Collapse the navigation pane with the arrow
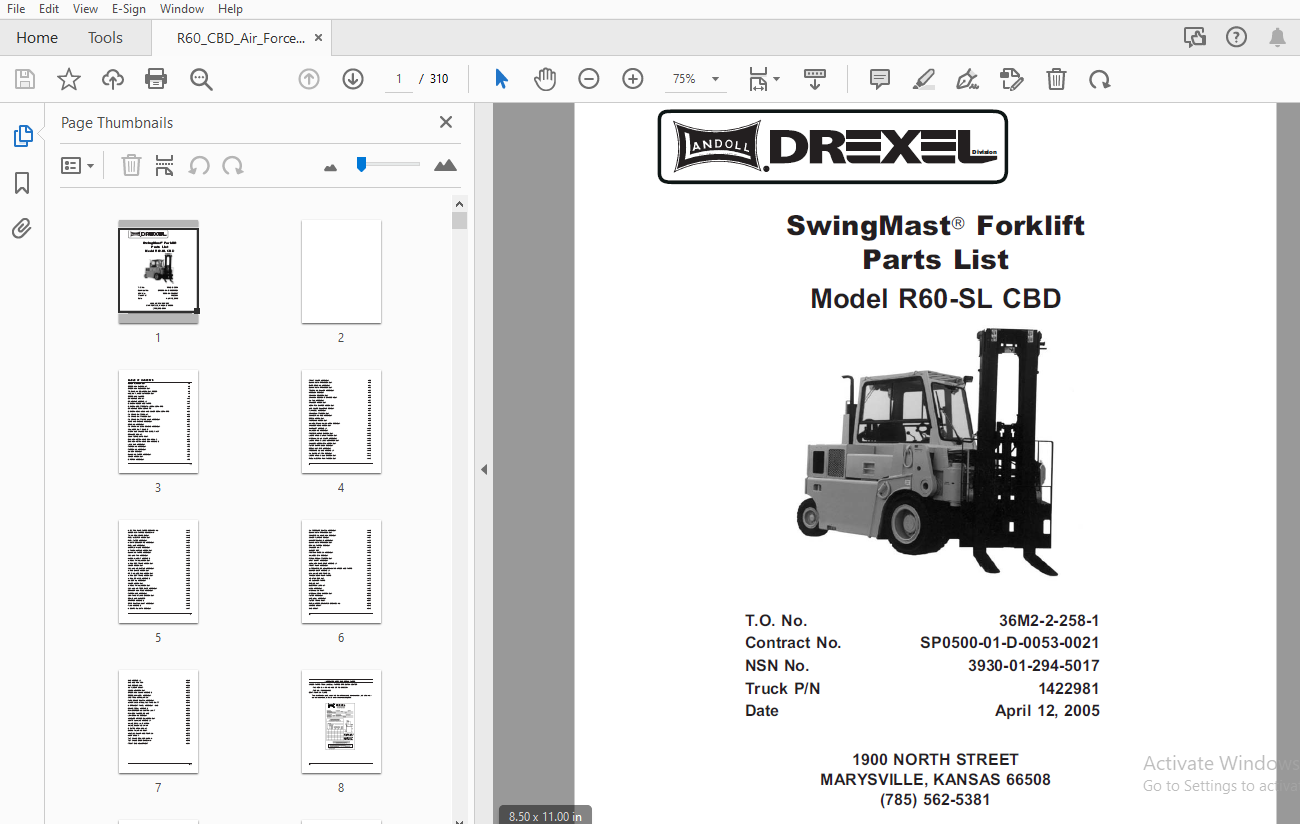The width and height of the screenshot is (1300, 824). tap(484, 469)
